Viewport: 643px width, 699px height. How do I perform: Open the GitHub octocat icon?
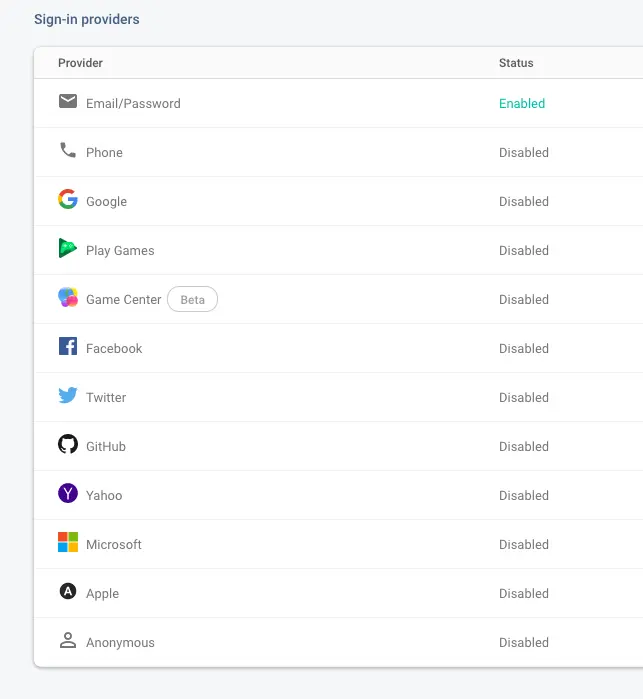pyautogui.click(x=68, y=444)
